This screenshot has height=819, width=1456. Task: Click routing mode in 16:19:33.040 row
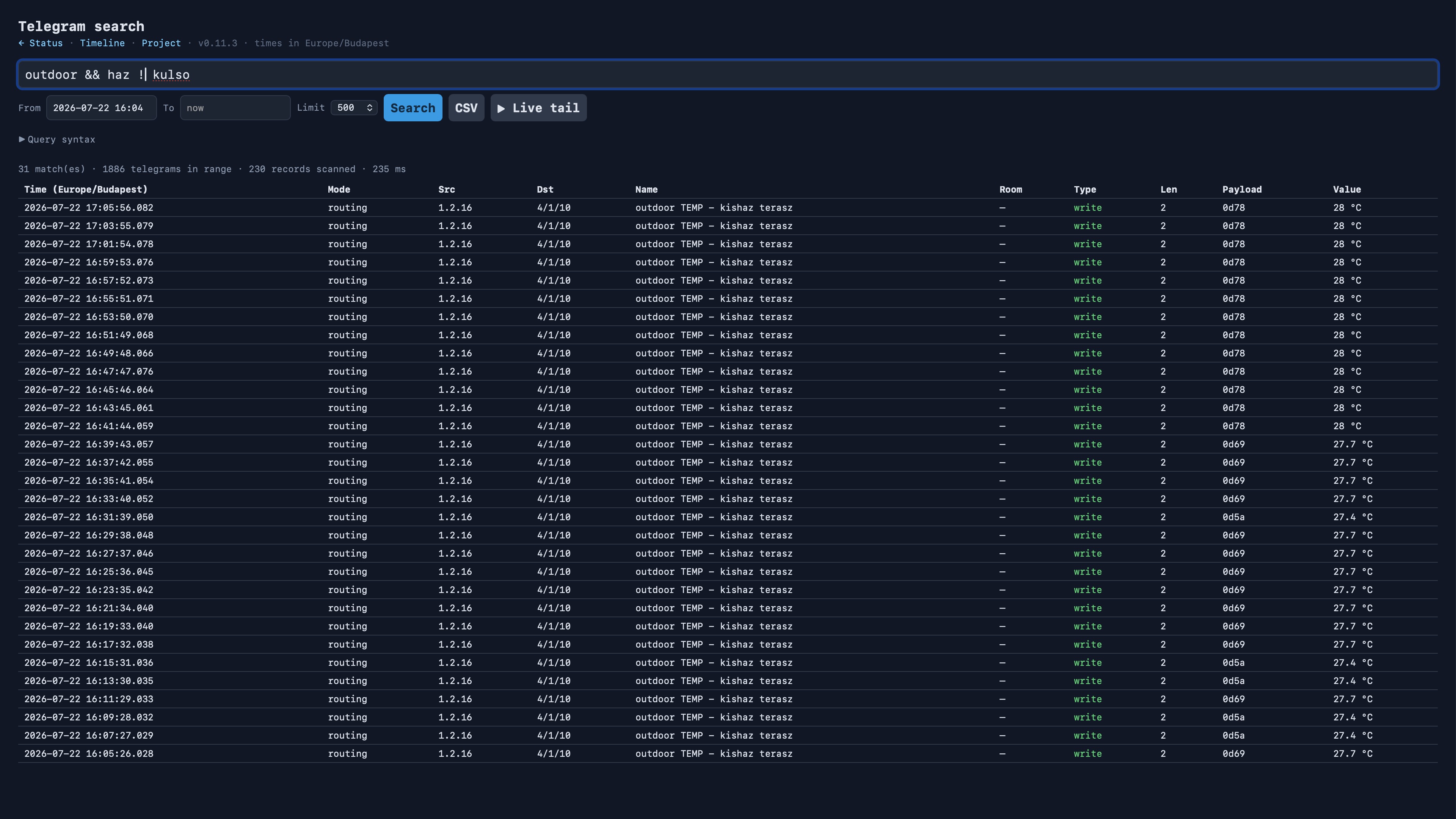coord(347,626)
